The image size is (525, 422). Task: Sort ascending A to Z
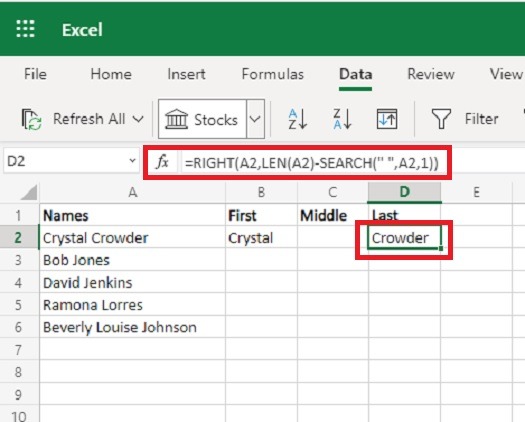(x=297, y=119)
